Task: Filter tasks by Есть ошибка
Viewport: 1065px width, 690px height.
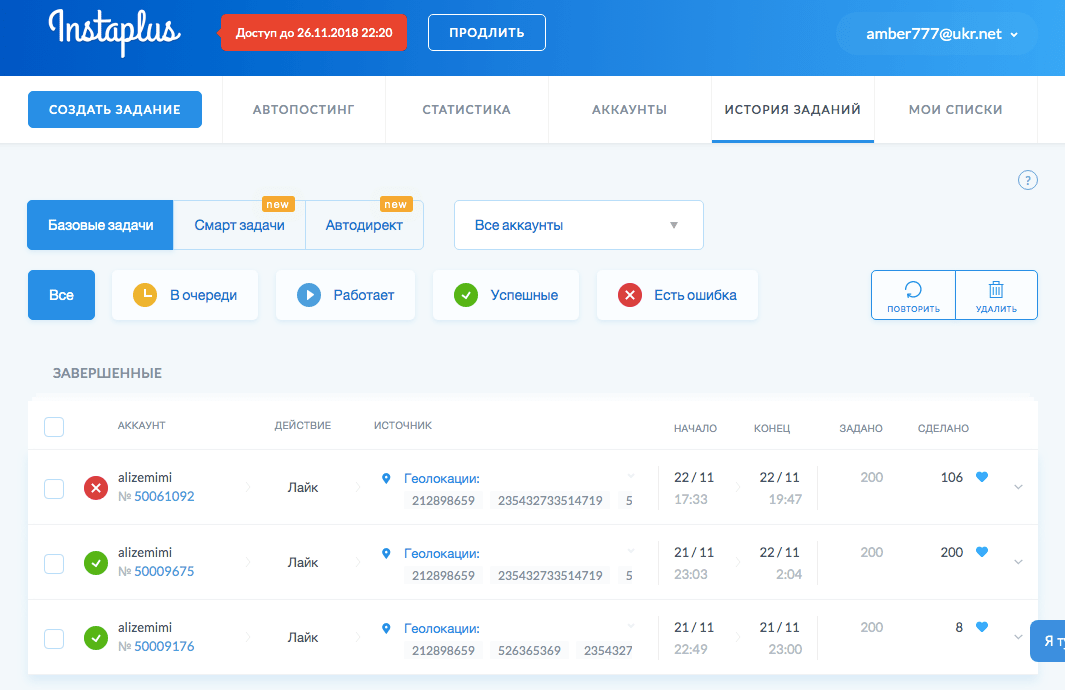Action: 677,295
